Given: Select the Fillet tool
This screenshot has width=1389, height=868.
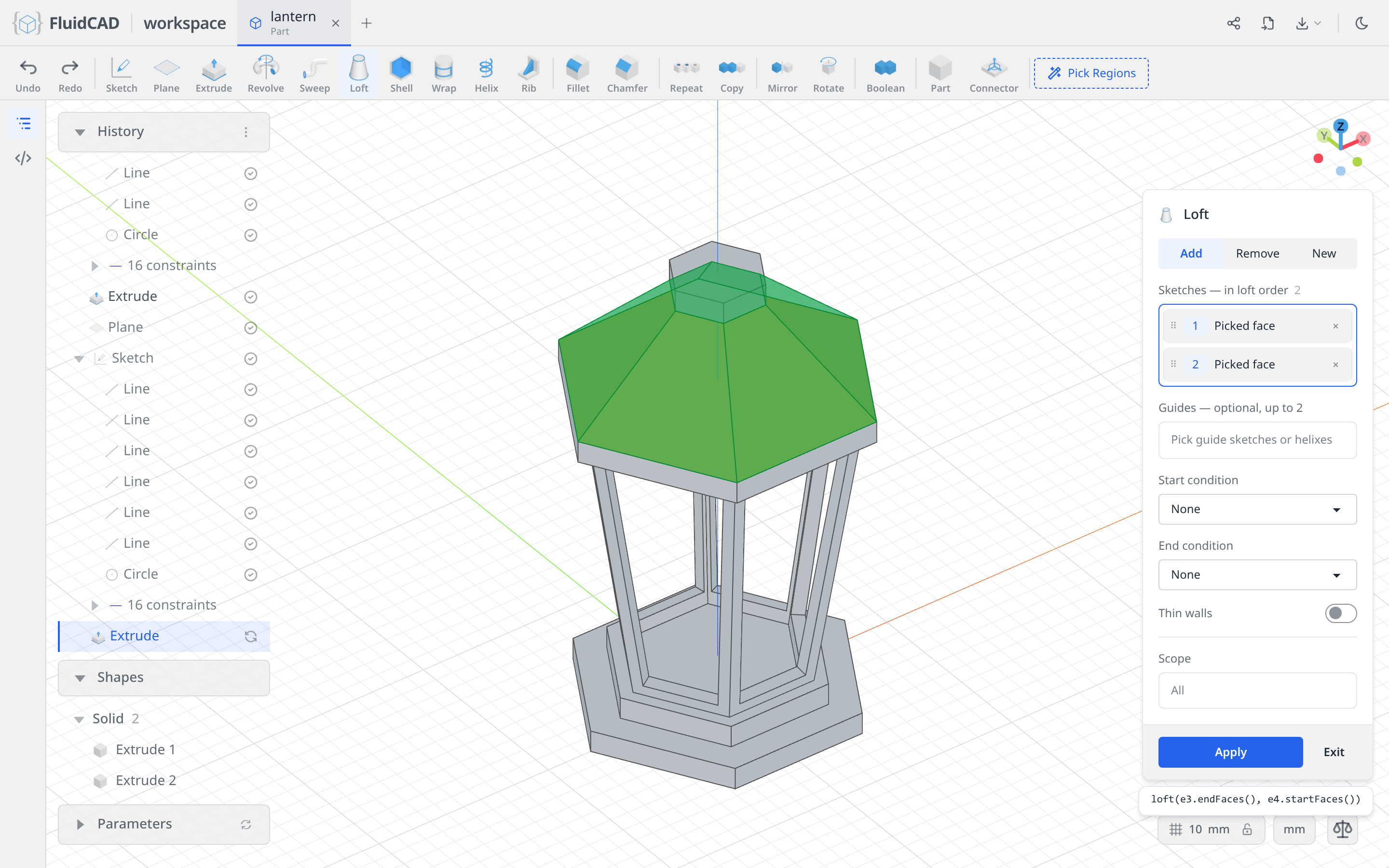Looking at the screenshot, I should pos(577,74).
